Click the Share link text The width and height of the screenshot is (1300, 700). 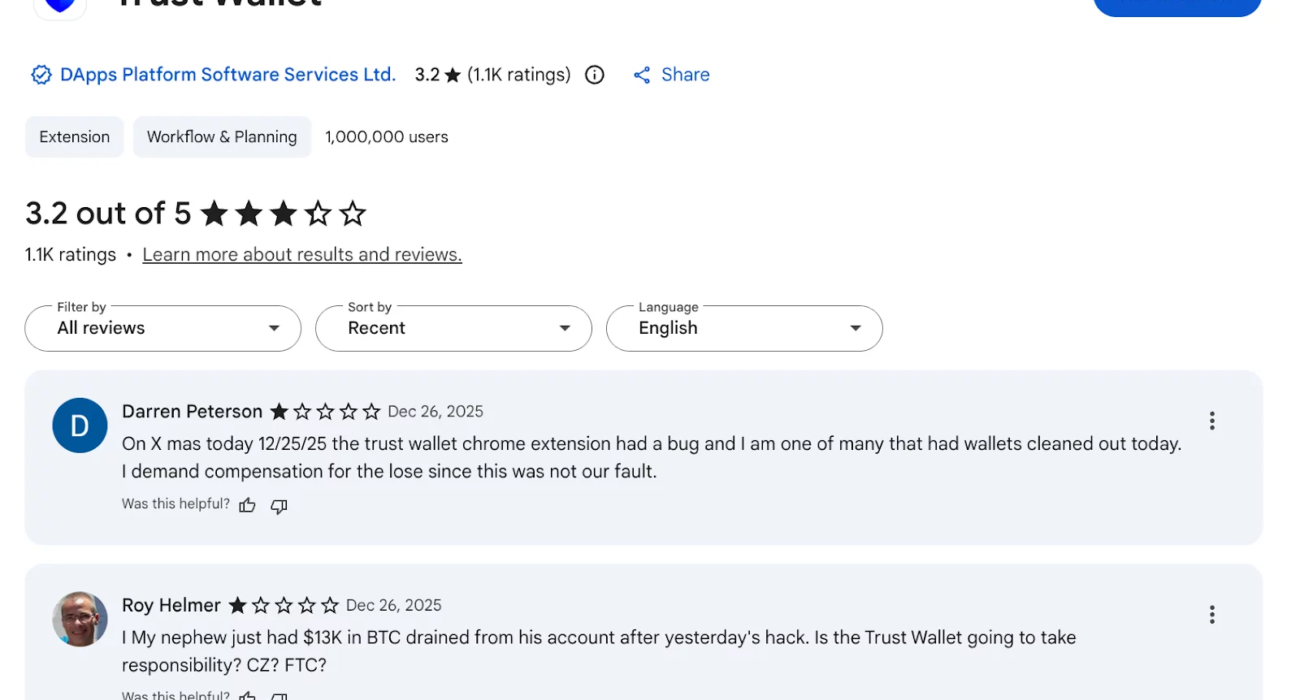tap(685, 75)
